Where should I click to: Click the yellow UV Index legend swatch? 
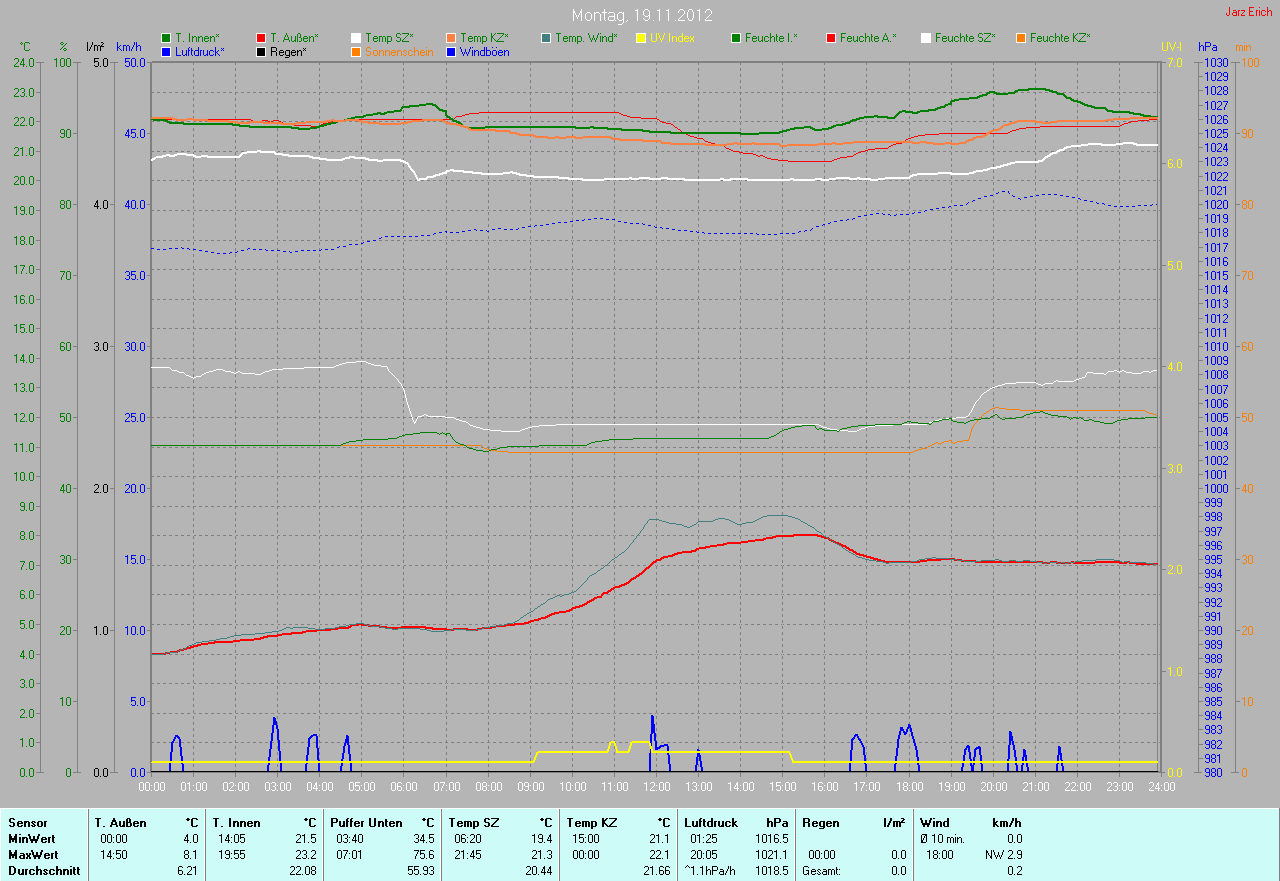pos(641,38)
